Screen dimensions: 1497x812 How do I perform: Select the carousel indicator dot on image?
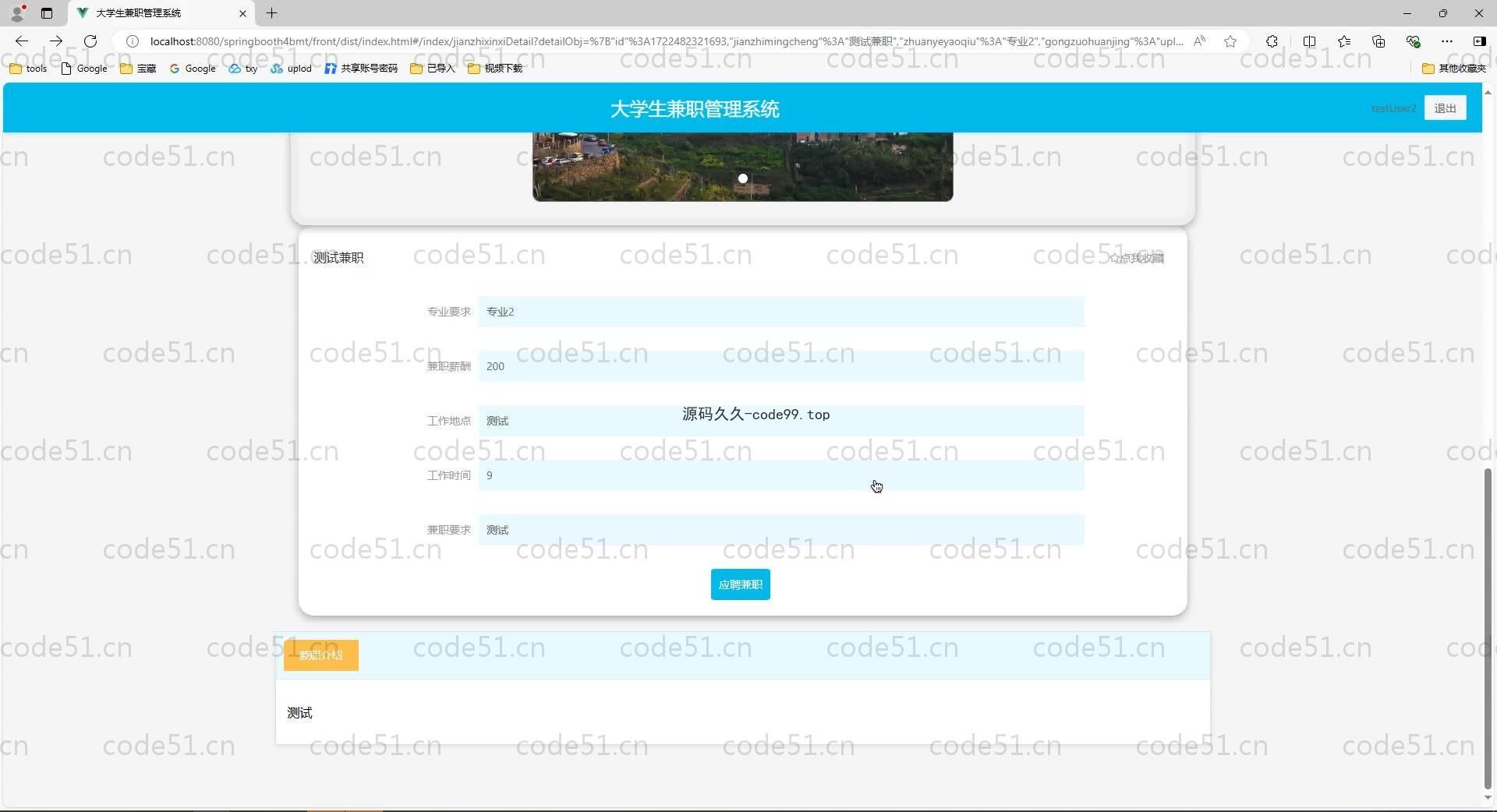pyautogui.click(x=743, y=178)
